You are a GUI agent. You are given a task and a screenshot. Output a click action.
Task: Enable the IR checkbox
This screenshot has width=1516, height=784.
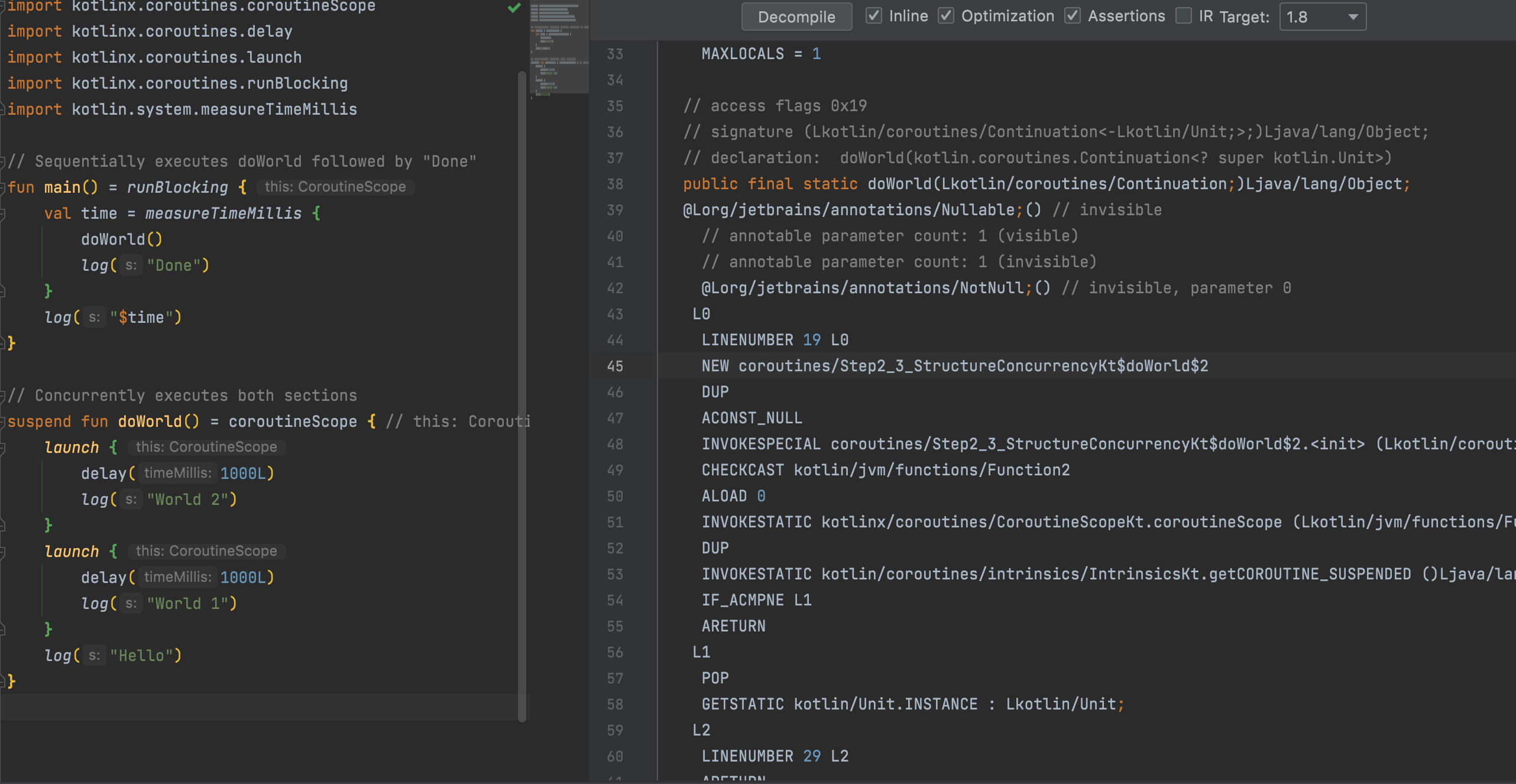1183,16
